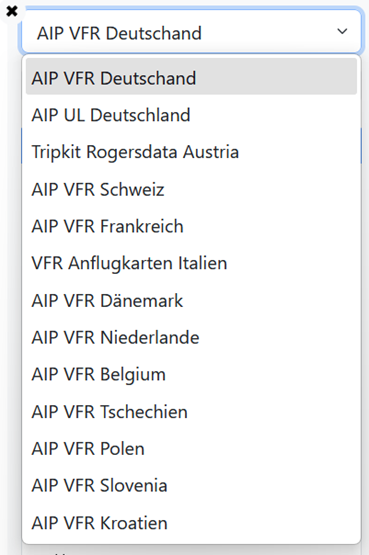Click the X close icon at top left

coord(12,11)
